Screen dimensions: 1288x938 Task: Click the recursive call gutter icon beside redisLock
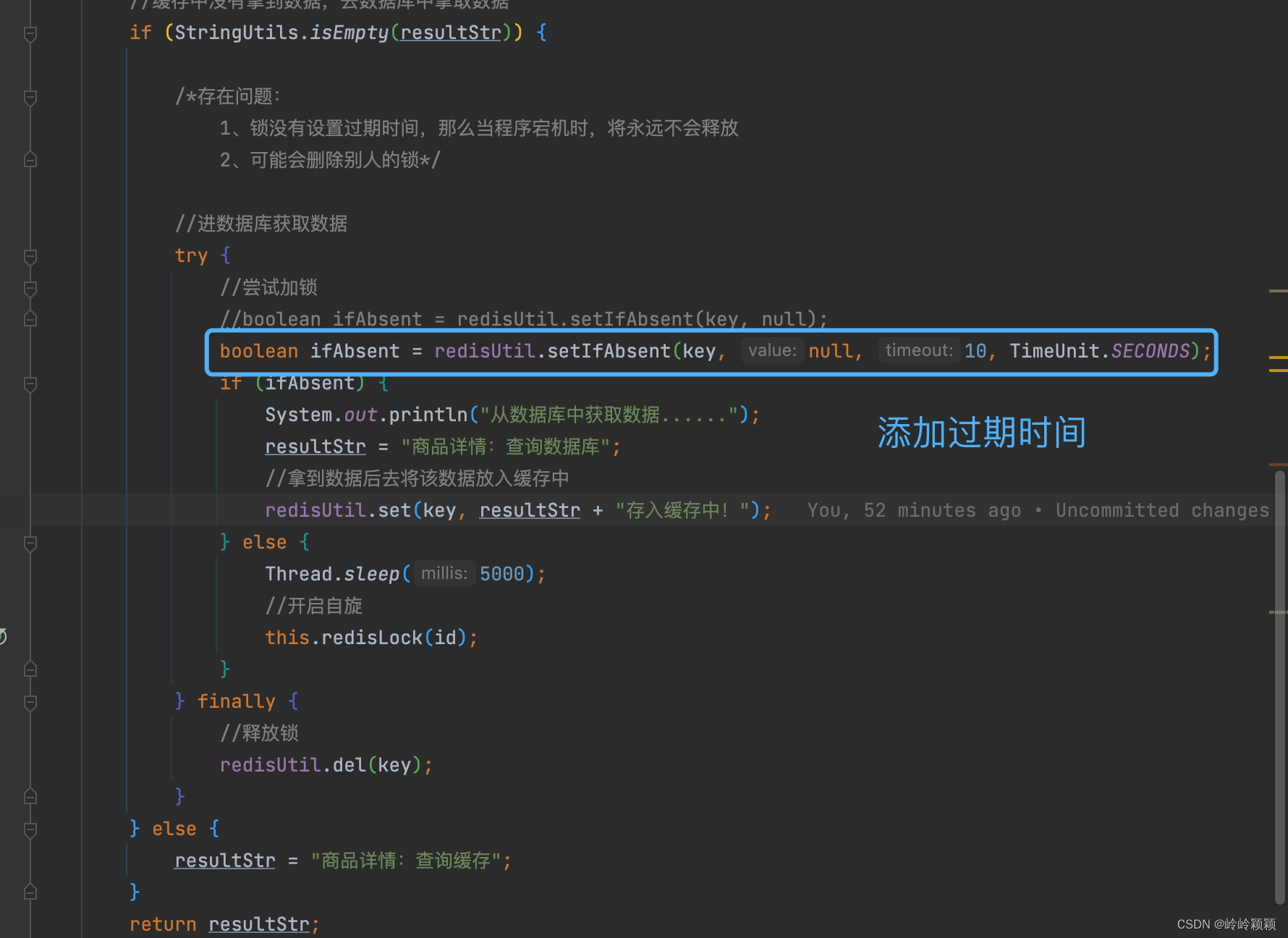click(3, 637)
